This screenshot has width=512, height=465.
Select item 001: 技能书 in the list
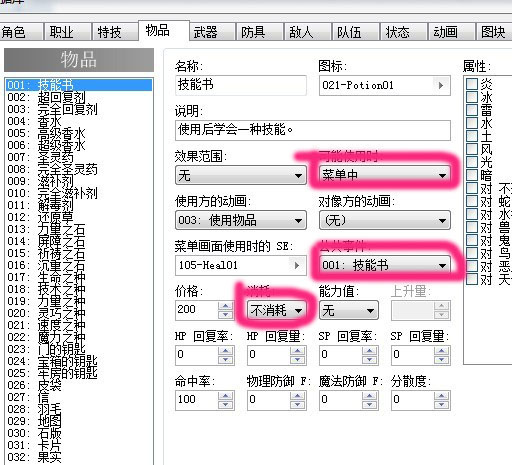[x=79, y=85]
